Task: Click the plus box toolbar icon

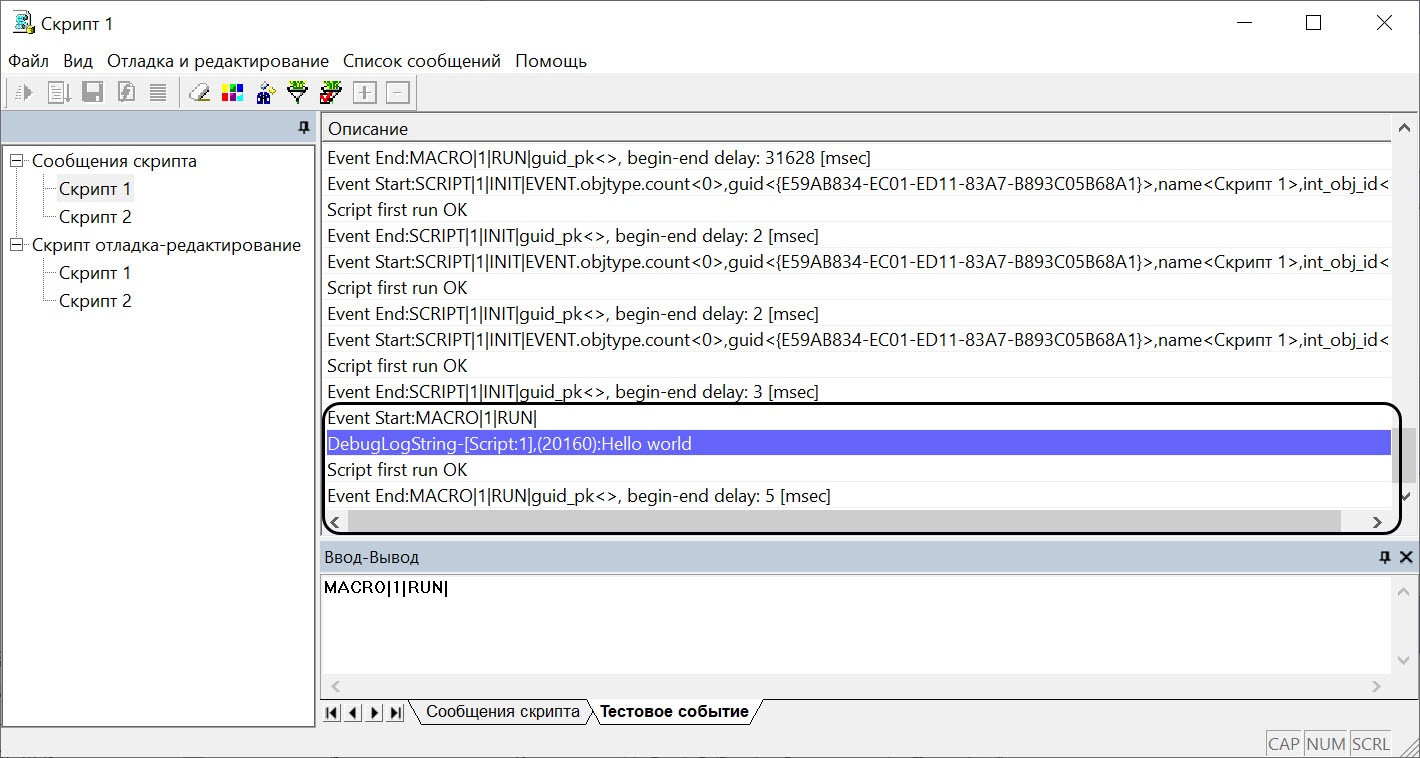Action: (x=365, y=93)
